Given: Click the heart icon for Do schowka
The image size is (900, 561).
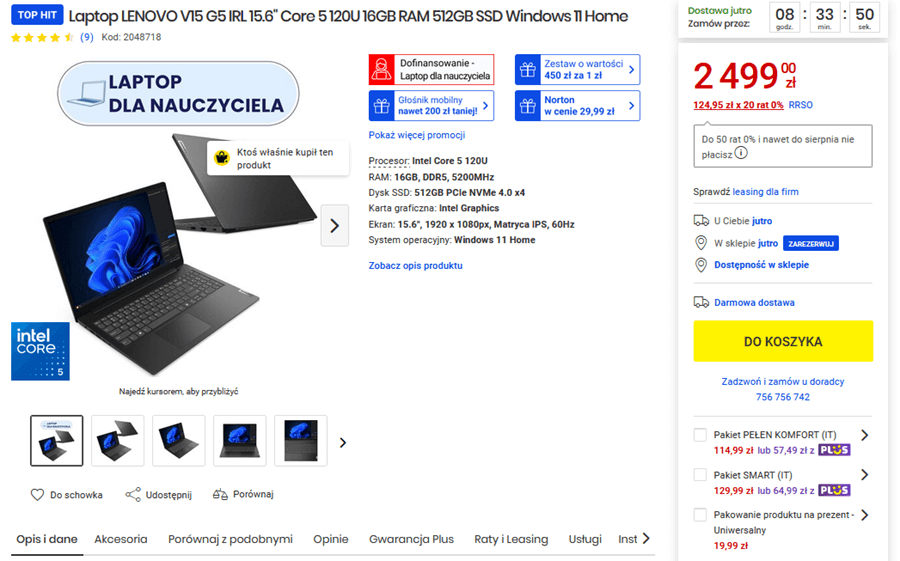Looking at the screenshot, I should pyautogui.click(x=37, y=494).
